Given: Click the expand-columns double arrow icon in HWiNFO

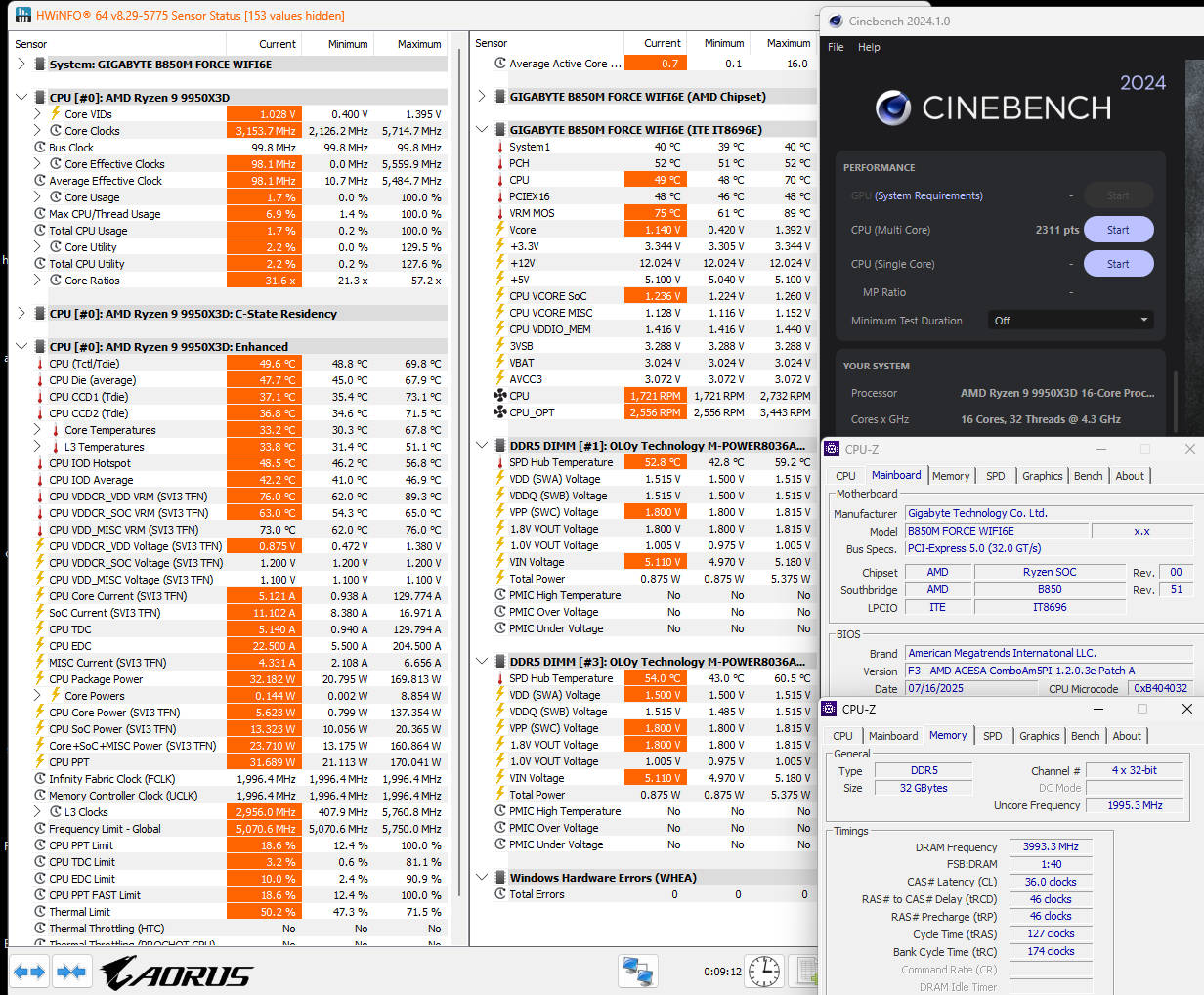Looking at the screenshot, I should coord(28,973).
